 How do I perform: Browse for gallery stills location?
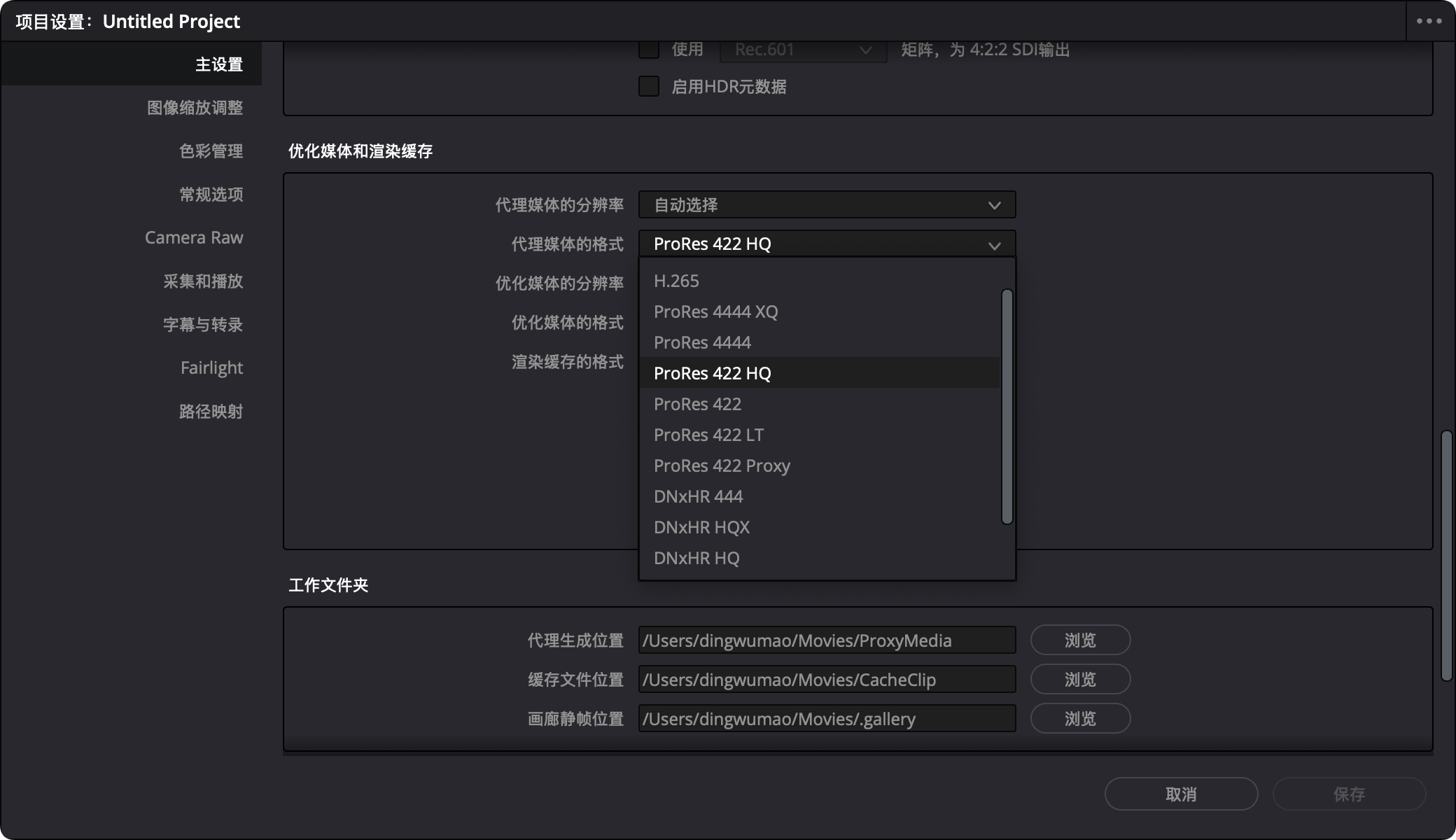tap(1079, 718)
